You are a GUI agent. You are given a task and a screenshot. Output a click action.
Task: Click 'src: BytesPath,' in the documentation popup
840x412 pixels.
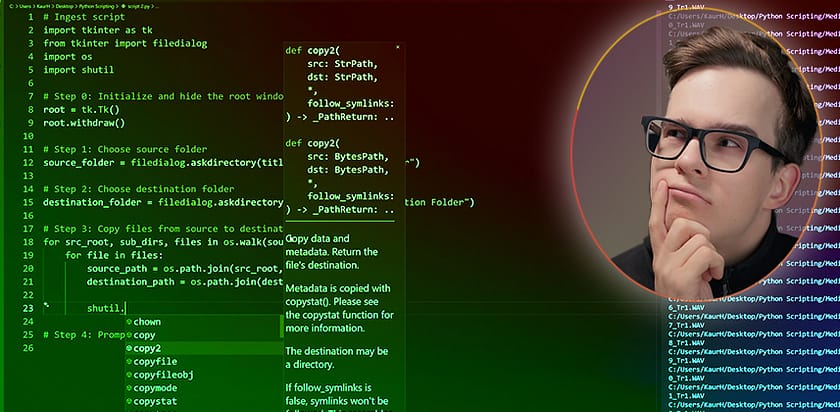pyautogui.click(x=348, y=156)
